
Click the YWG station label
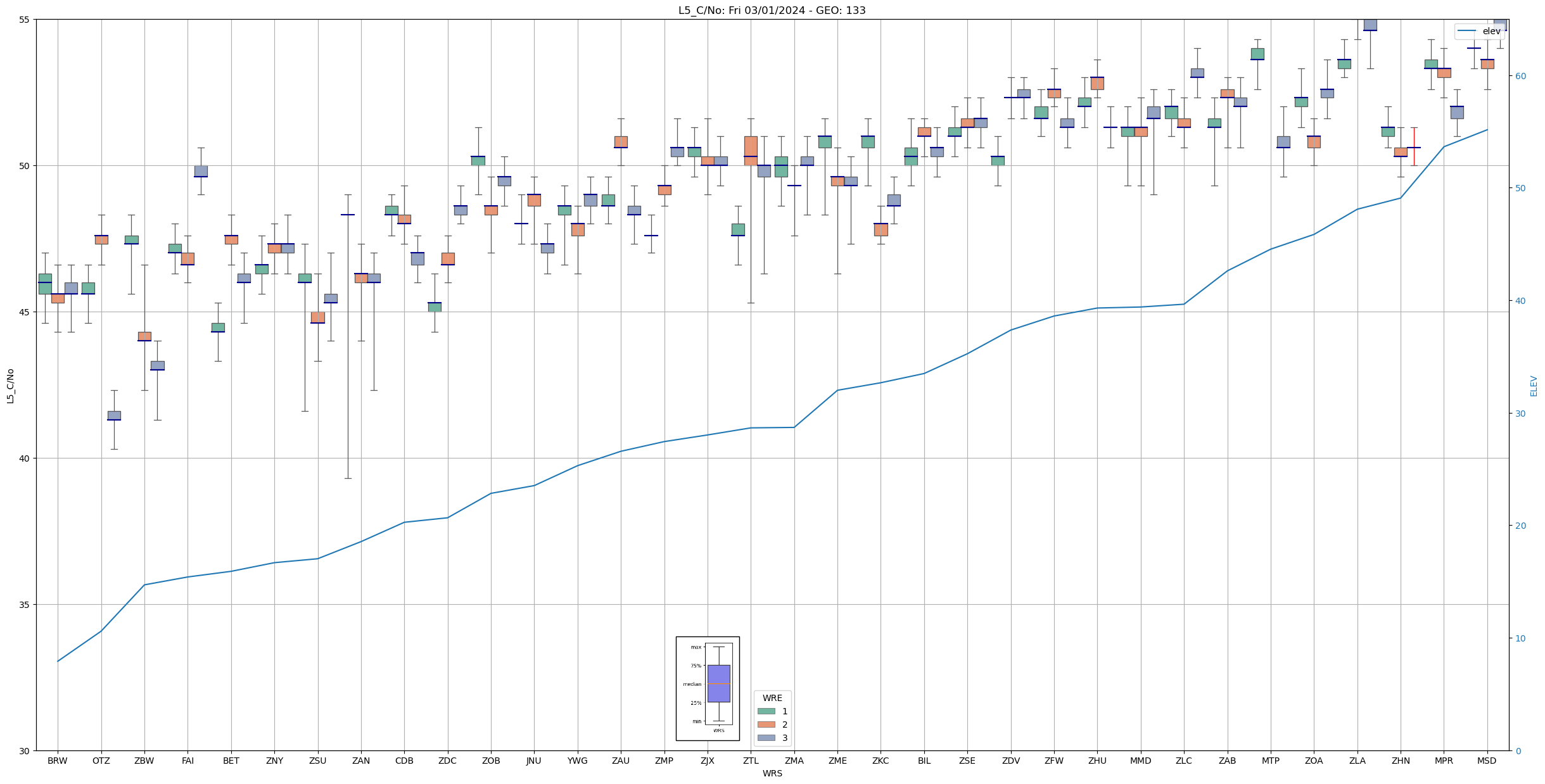tap(578, 761)
